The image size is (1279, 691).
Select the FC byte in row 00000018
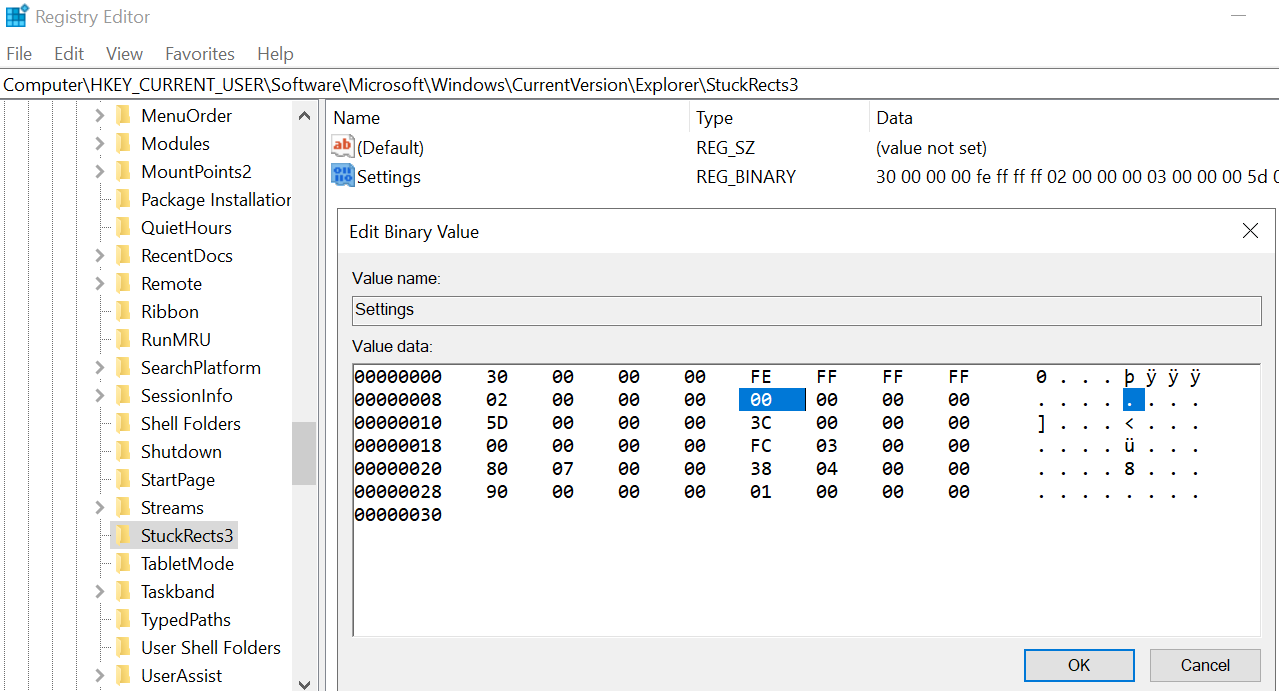click(x=761, y=446)
